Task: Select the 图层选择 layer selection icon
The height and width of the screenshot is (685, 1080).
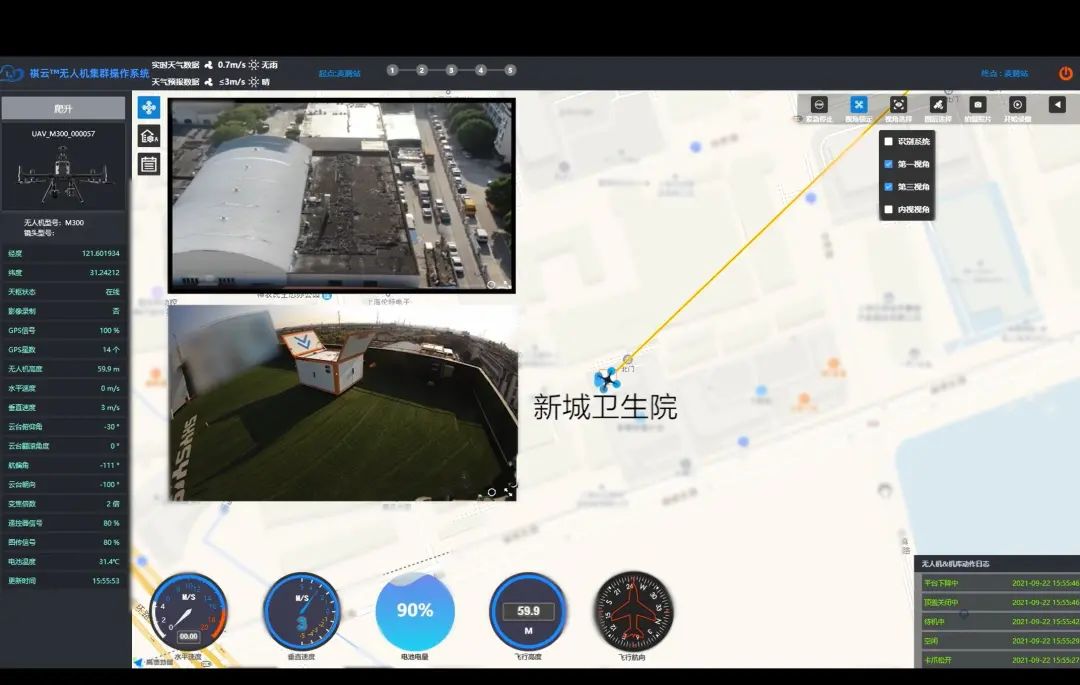Action: point(937,104)
